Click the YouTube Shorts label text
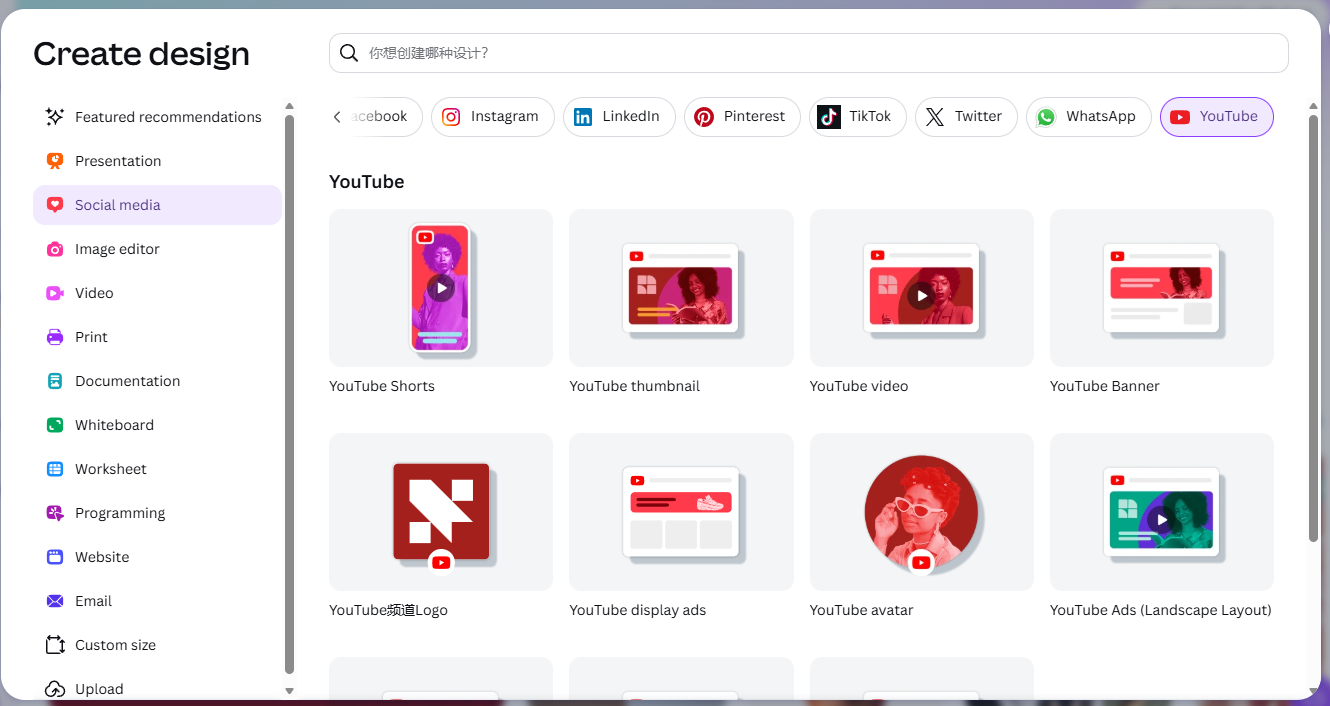Image resolution: width=1330 pixels, height=706 pixels. (x=382, y=386)
